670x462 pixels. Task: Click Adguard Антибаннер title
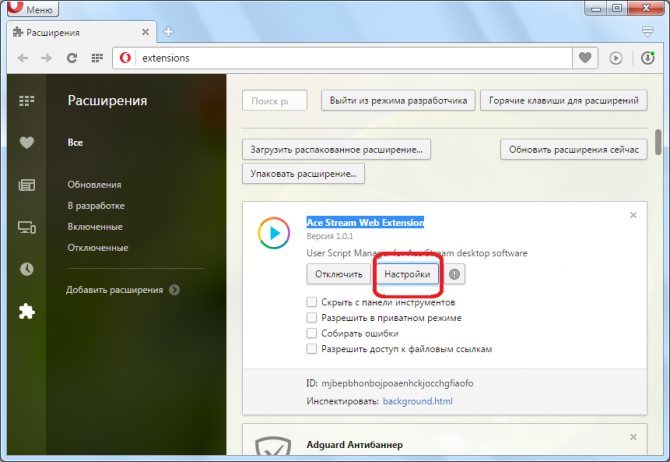(355, 444)
